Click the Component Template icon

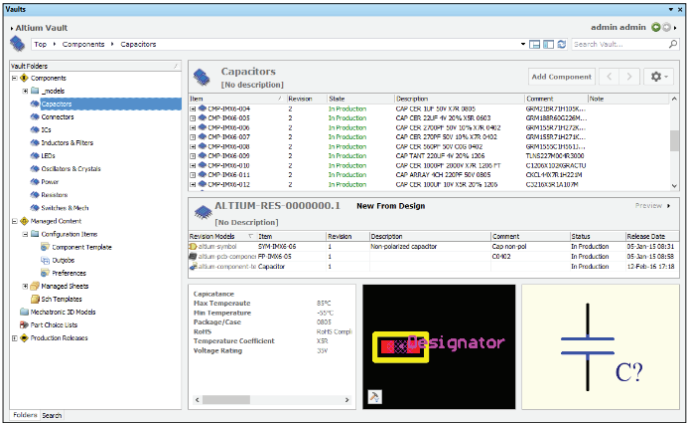tap(45, 247)
